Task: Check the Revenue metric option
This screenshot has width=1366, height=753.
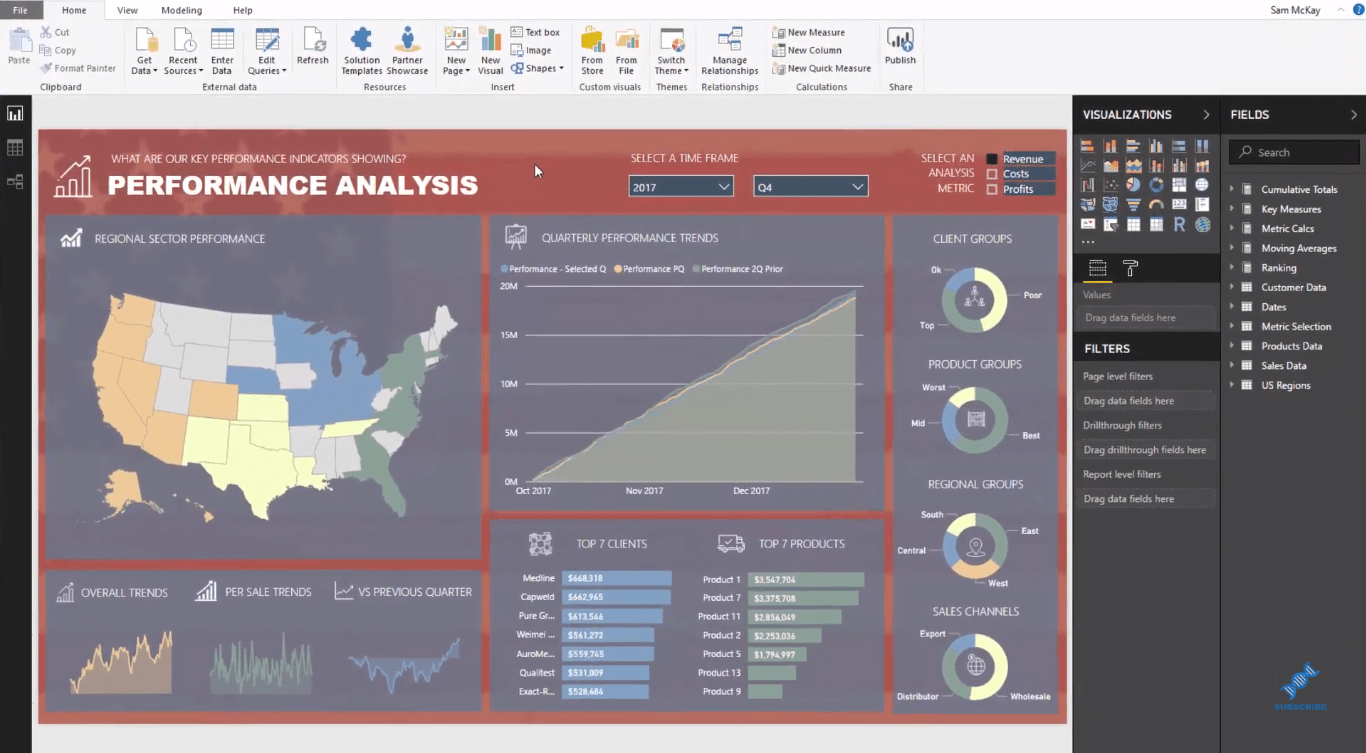Action: (x=992, y=159)
